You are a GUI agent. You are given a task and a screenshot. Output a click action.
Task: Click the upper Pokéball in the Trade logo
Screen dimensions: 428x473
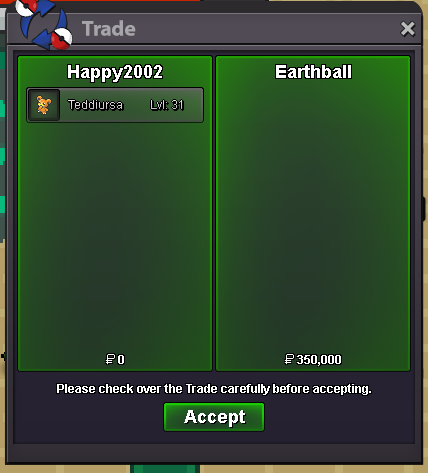coord(25,7)
